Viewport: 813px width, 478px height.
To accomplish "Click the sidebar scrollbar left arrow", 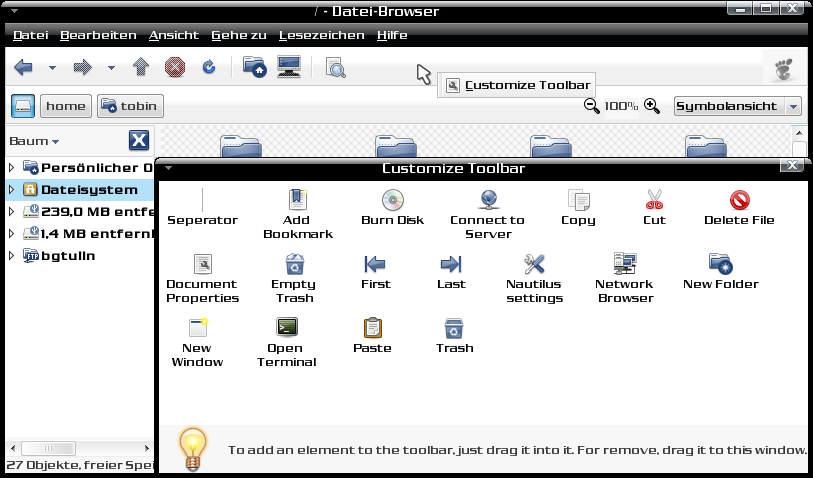I will tap(12, 448).
